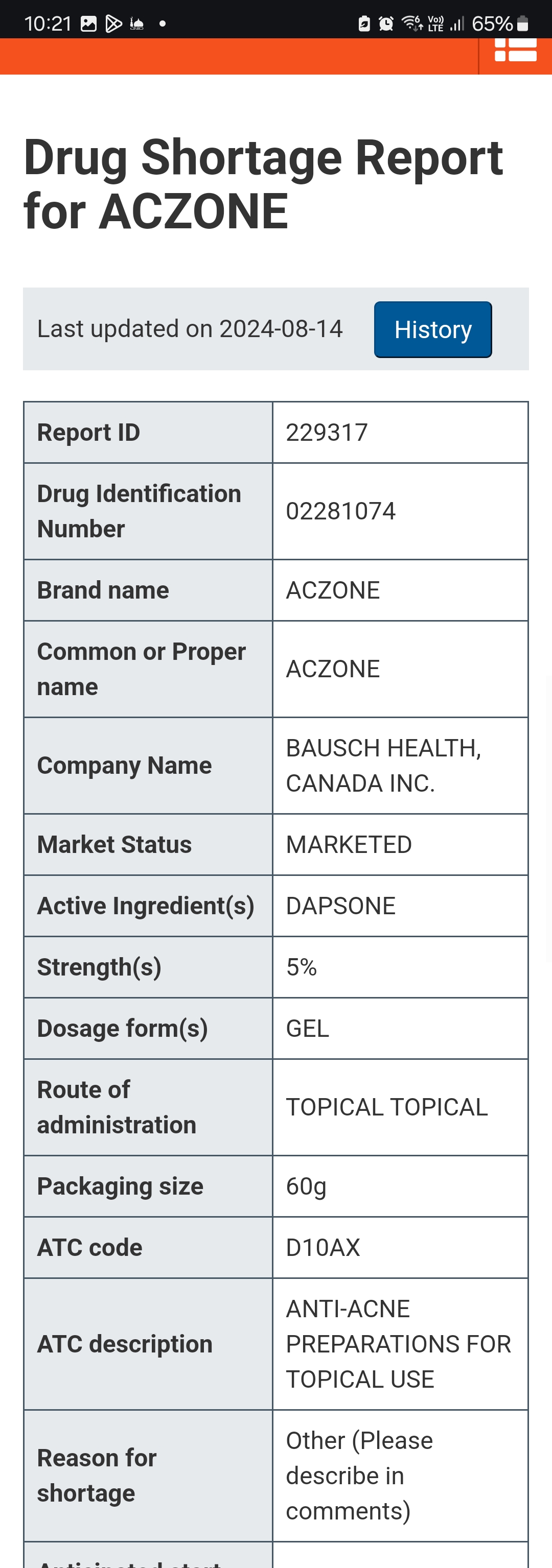
Task: Tap the cellular signal bars icon
Action: [457, 23]
